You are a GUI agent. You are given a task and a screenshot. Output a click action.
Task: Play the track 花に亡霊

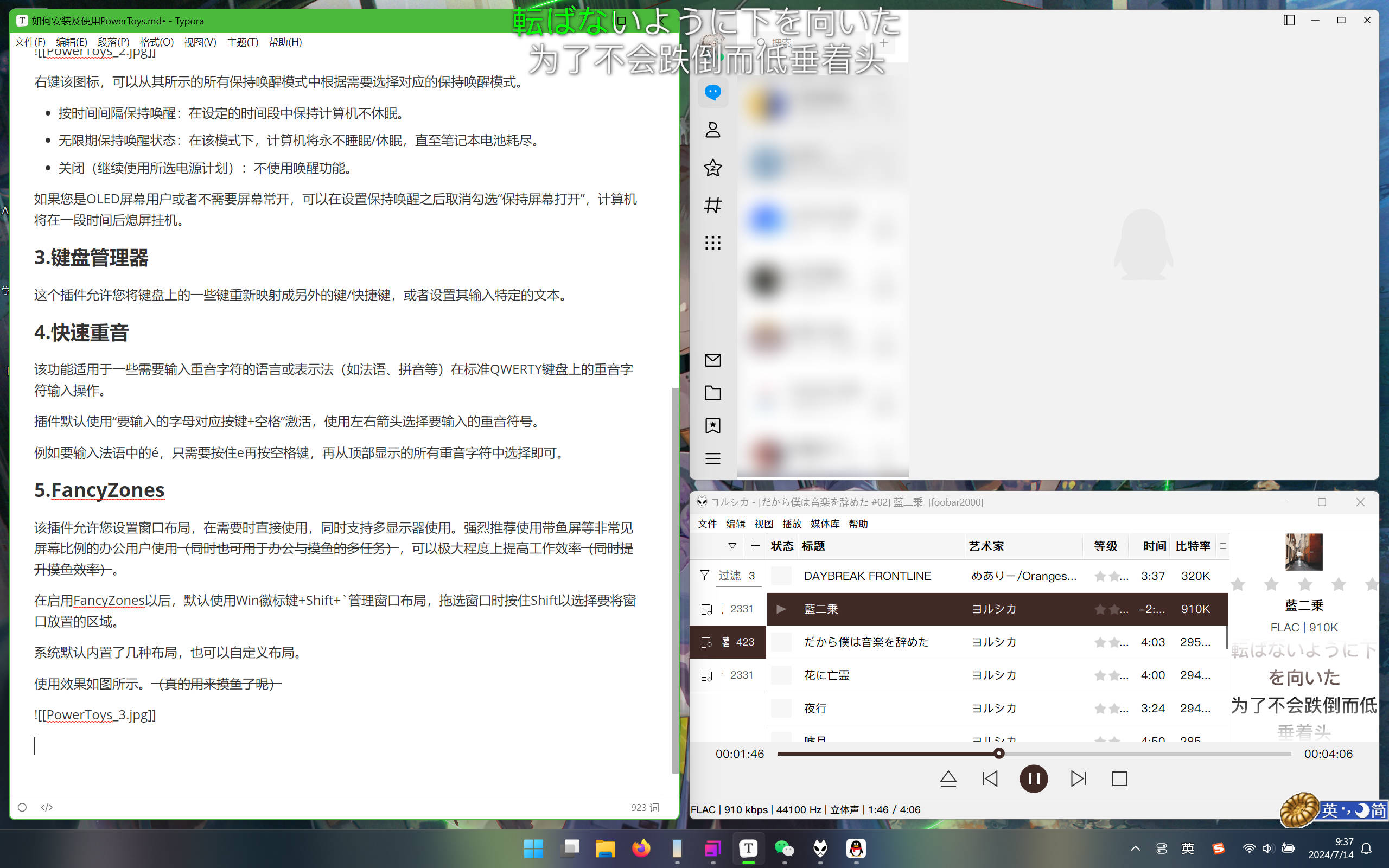pos(826,675)
